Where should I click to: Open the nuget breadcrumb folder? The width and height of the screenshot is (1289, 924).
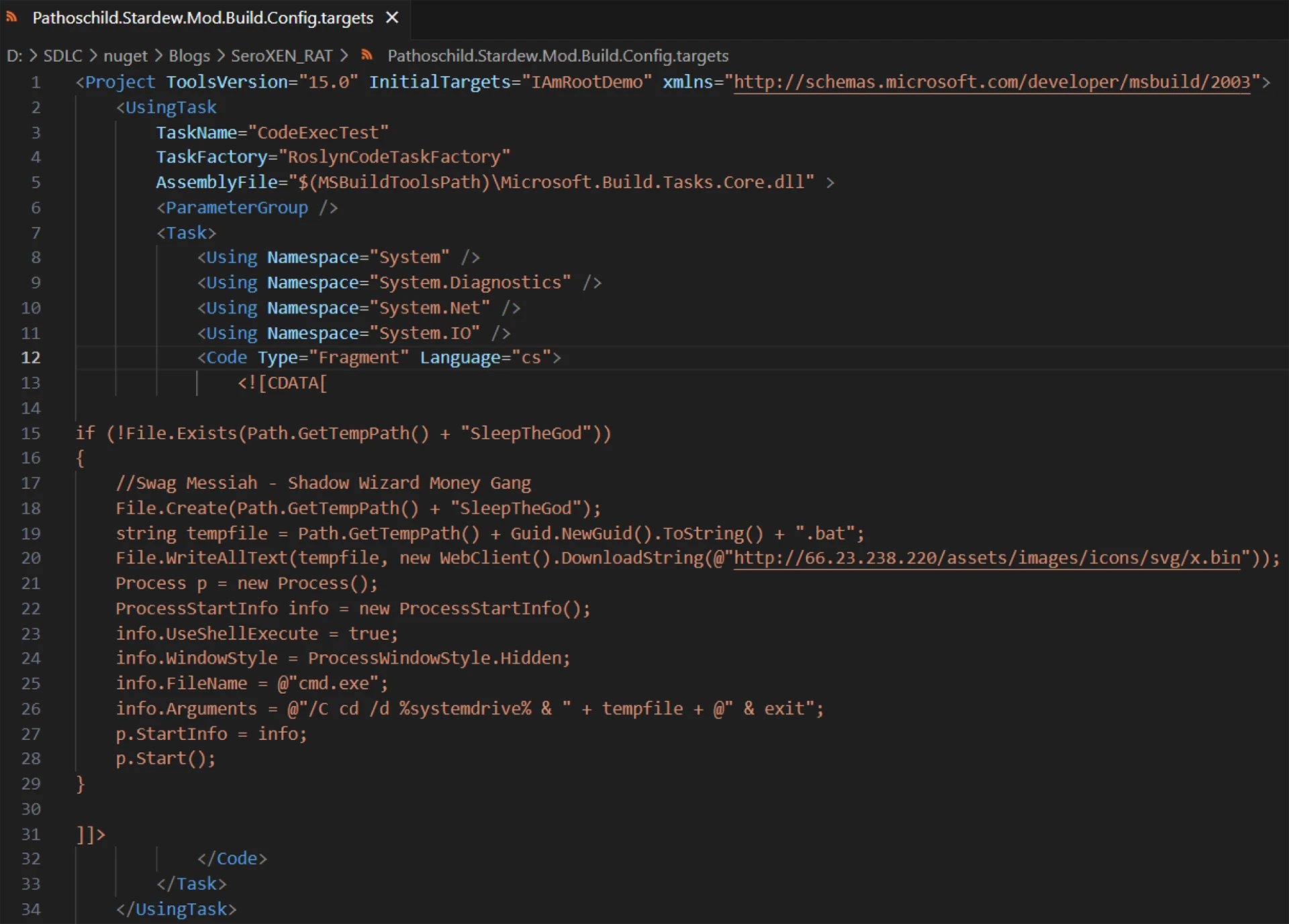(x=126, y=56)
